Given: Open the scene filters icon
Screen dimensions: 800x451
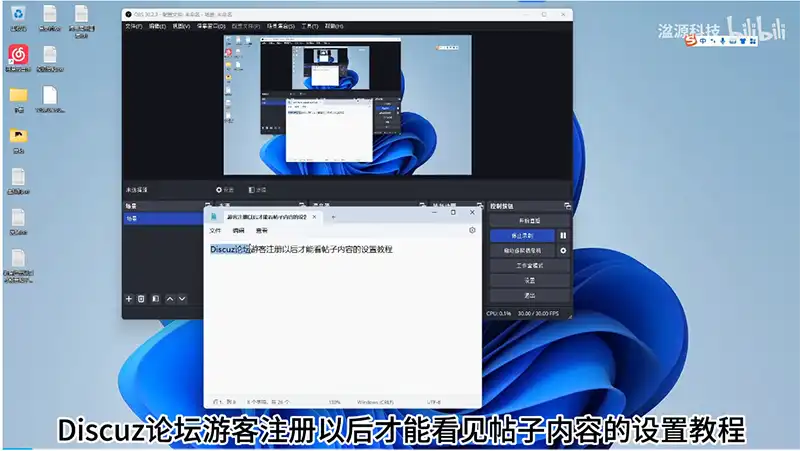Looking at the screenshot, I should (156, 298).
